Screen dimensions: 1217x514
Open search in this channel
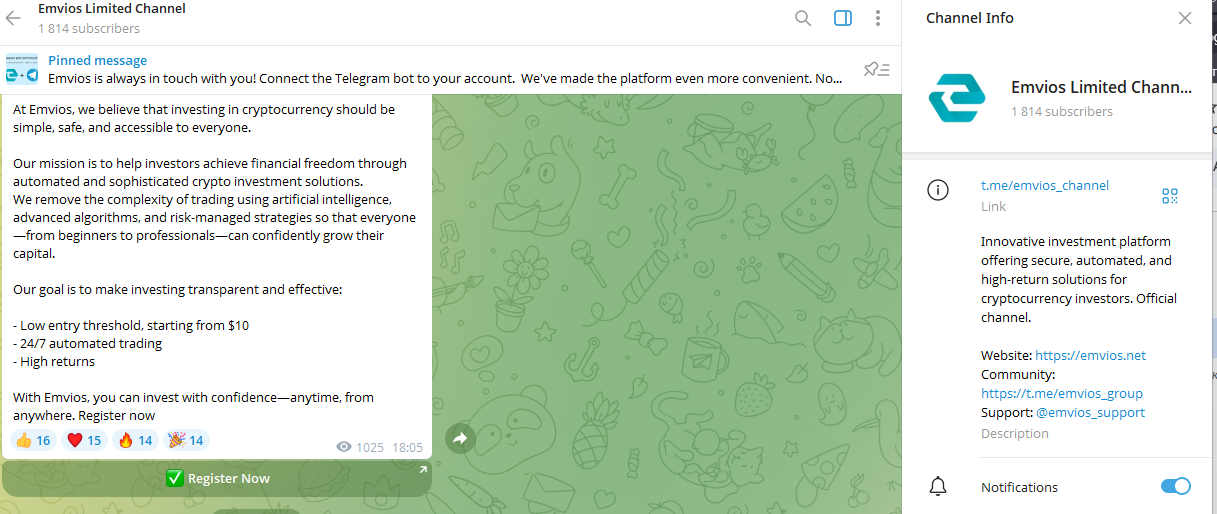coord(803,18)
